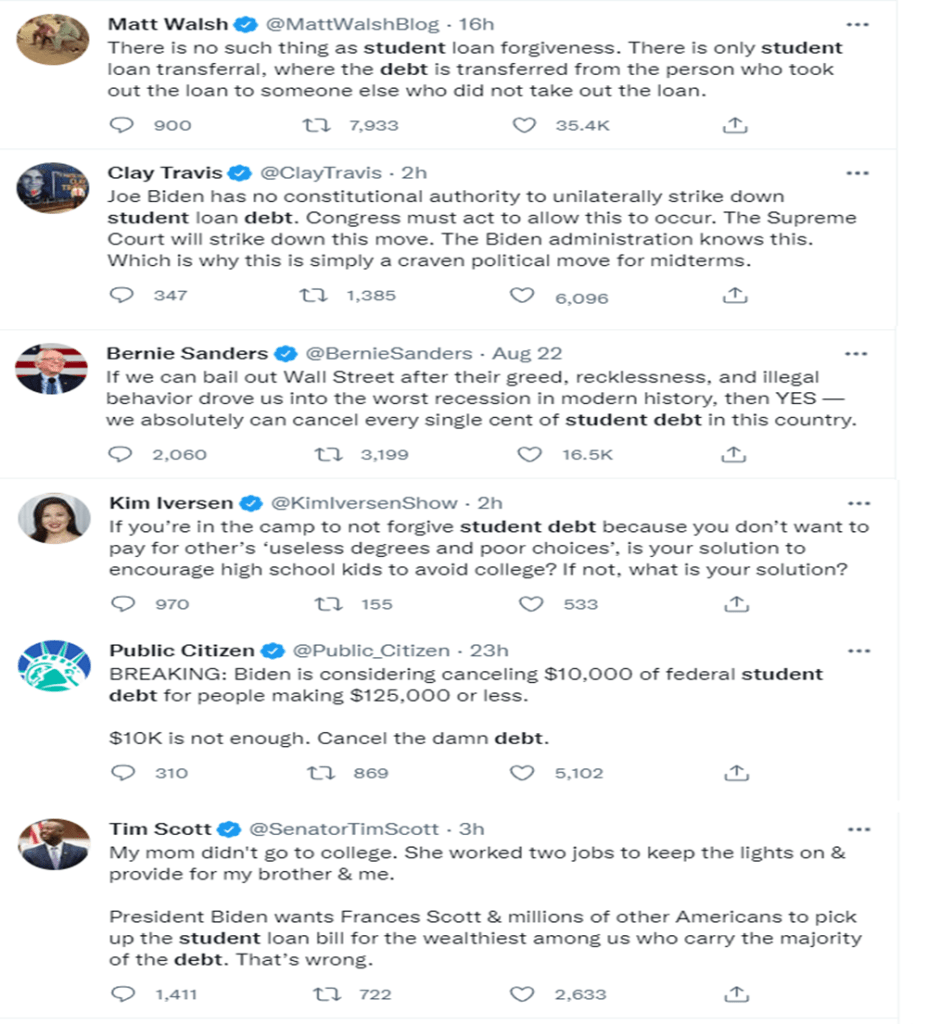Viewport: 928px width, 1024px height.
Task: Open more options menu on Bernie Sanders' tweet
Action: (x=857, y=353)
